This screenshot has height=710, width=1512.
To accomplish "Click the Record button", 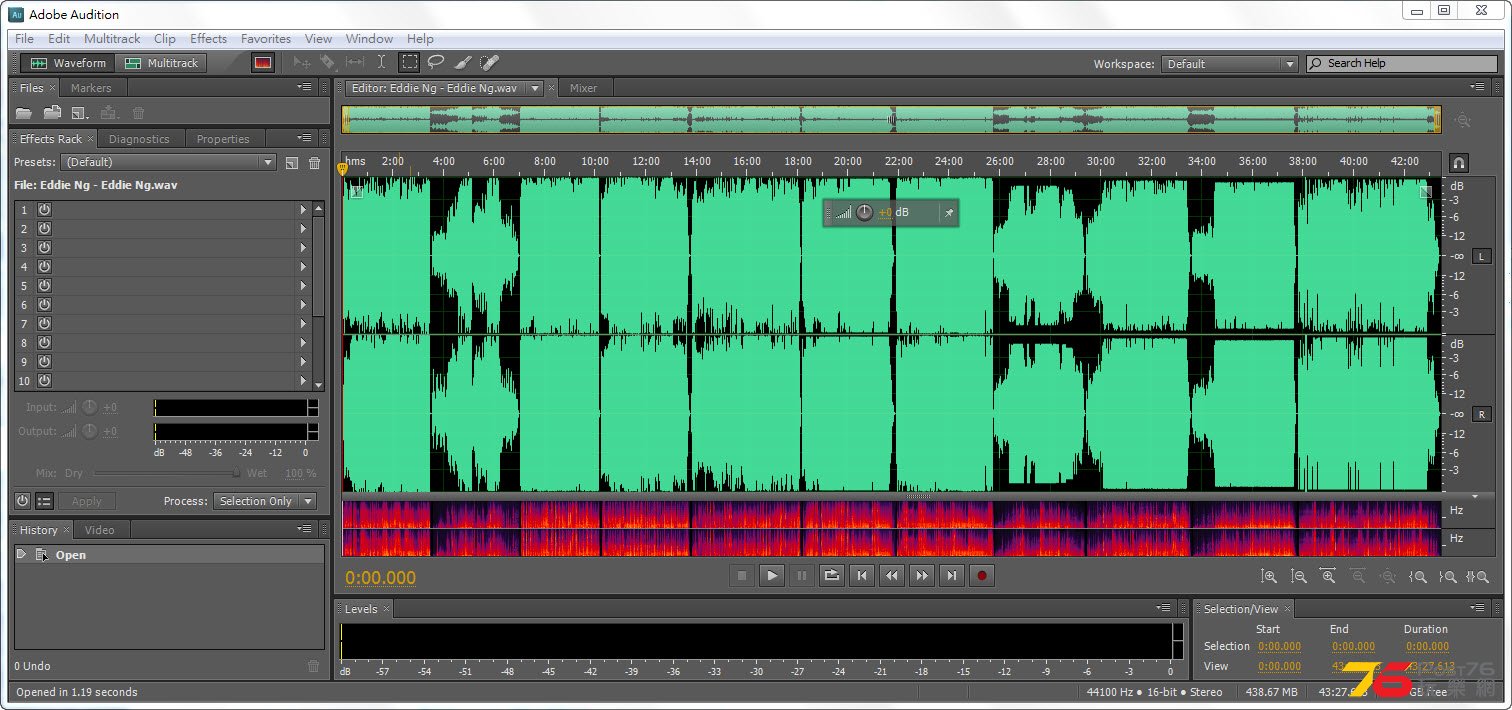I will pyautogui.click(x=982, y=575).
